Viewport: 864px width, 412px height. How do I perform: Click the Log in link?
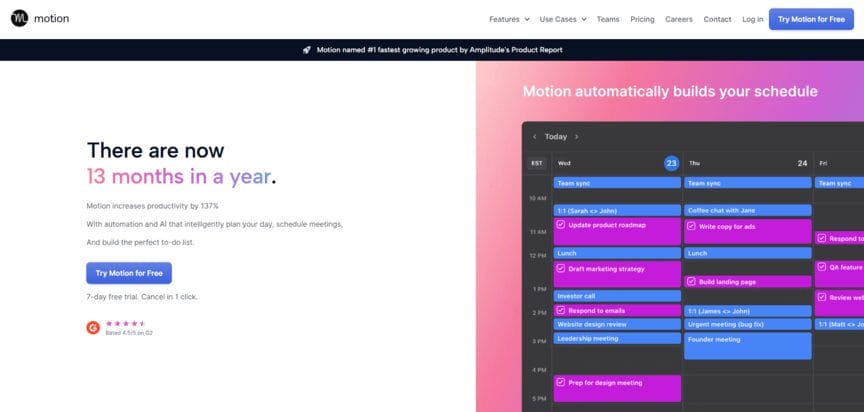point(752,19)
